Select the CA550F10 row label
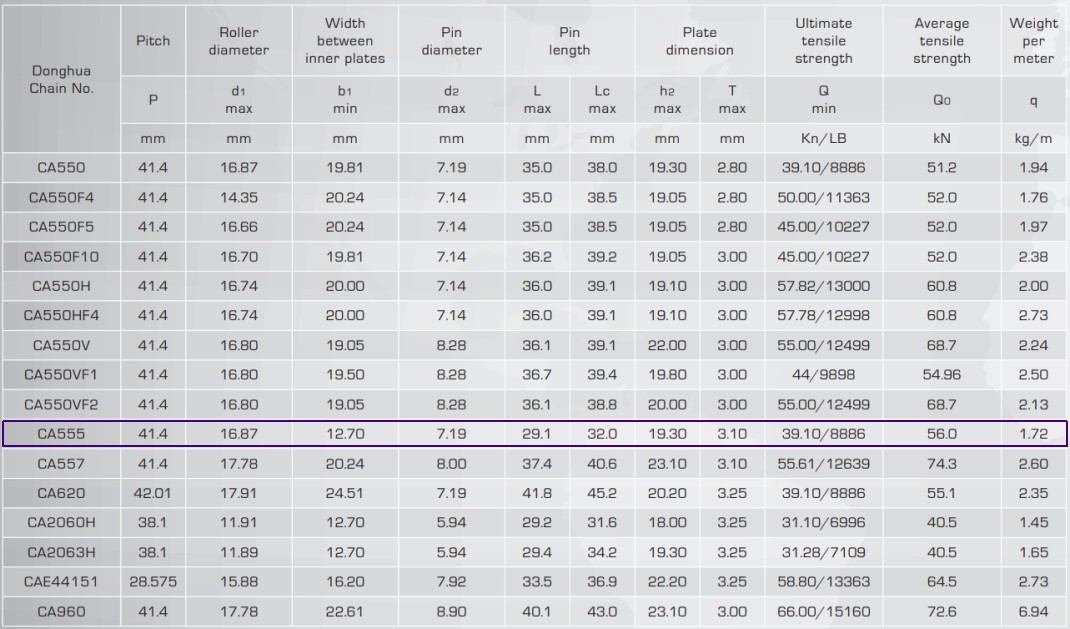 click(61, 257)
